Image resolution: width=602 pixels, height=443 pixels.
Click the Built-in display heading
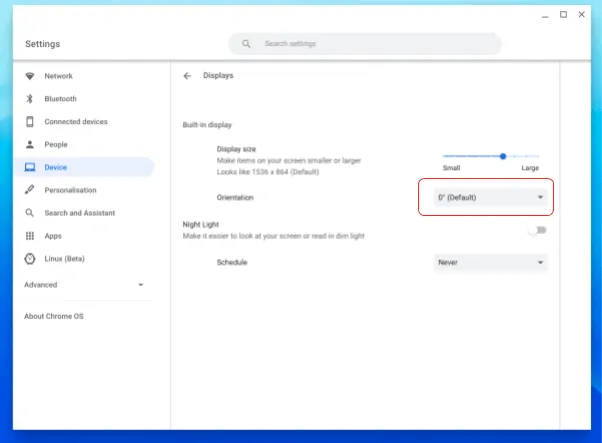tap(207, 125)
